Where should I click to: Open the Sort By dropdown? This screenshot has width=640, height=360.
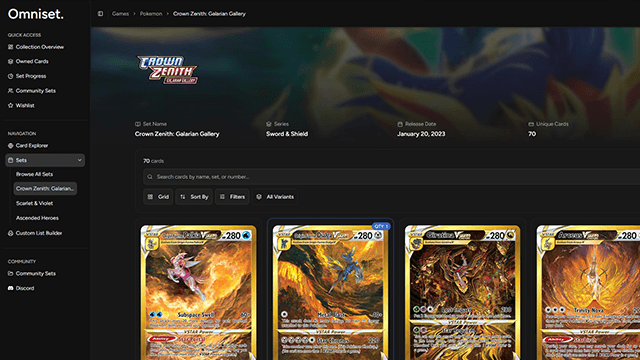pos(194,197)
